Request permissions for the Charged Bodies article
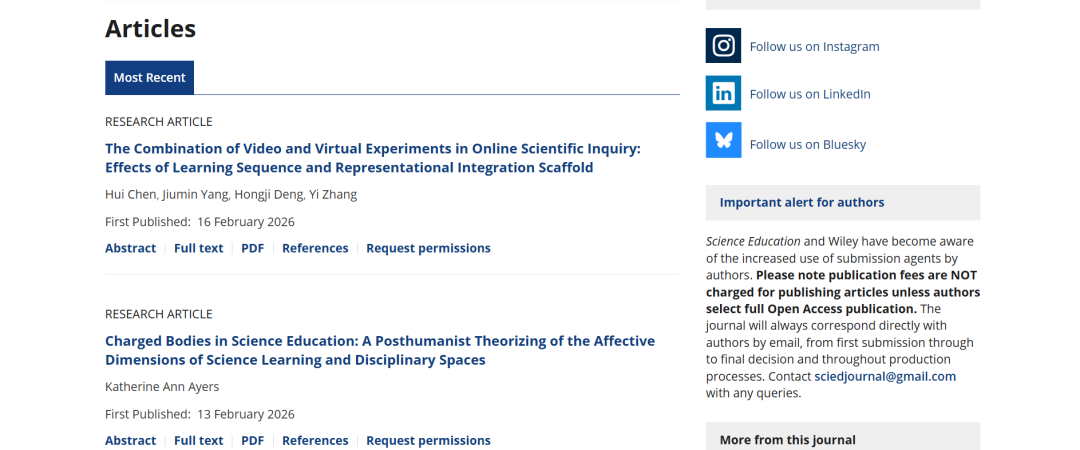This screenshot has width=1080, height=450. tap(428, 440)
